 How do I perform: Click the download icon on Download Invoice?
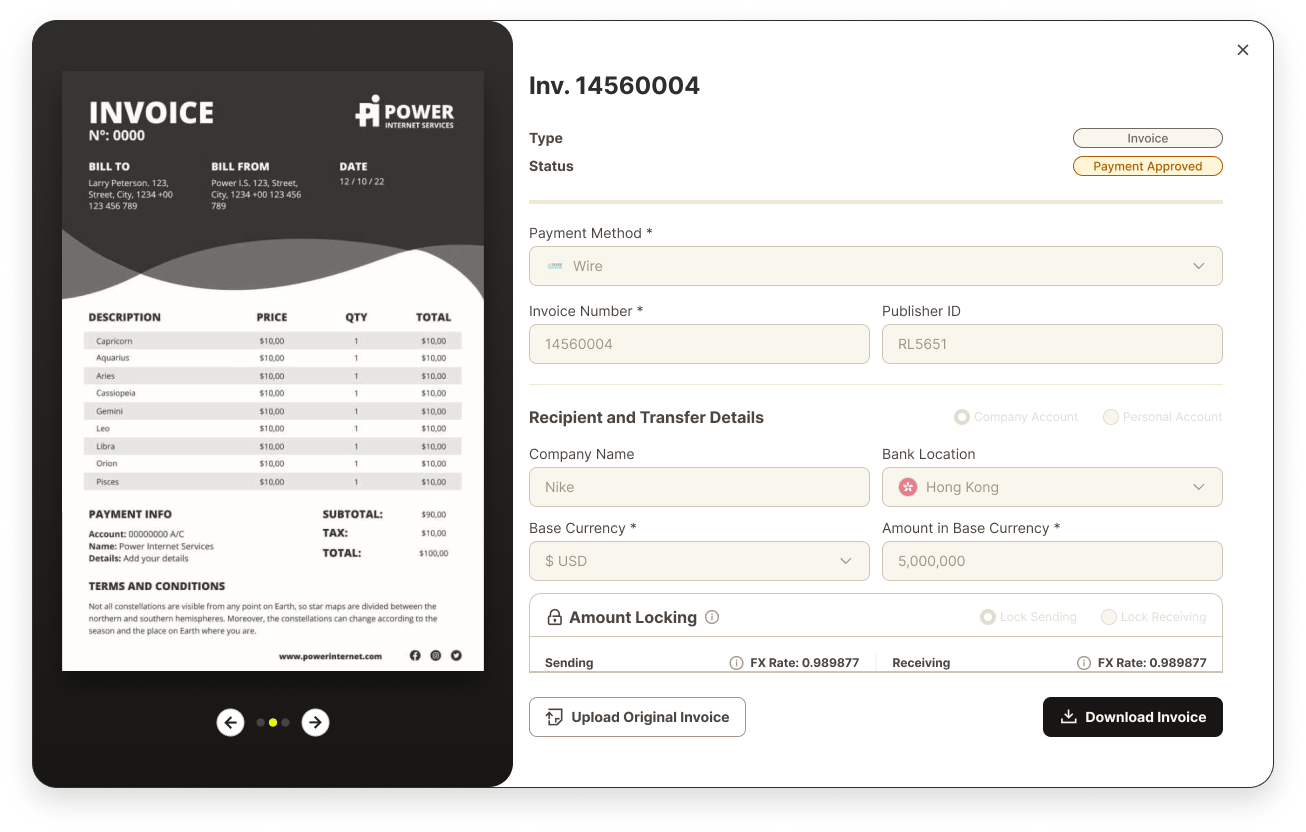(1069, 716)
